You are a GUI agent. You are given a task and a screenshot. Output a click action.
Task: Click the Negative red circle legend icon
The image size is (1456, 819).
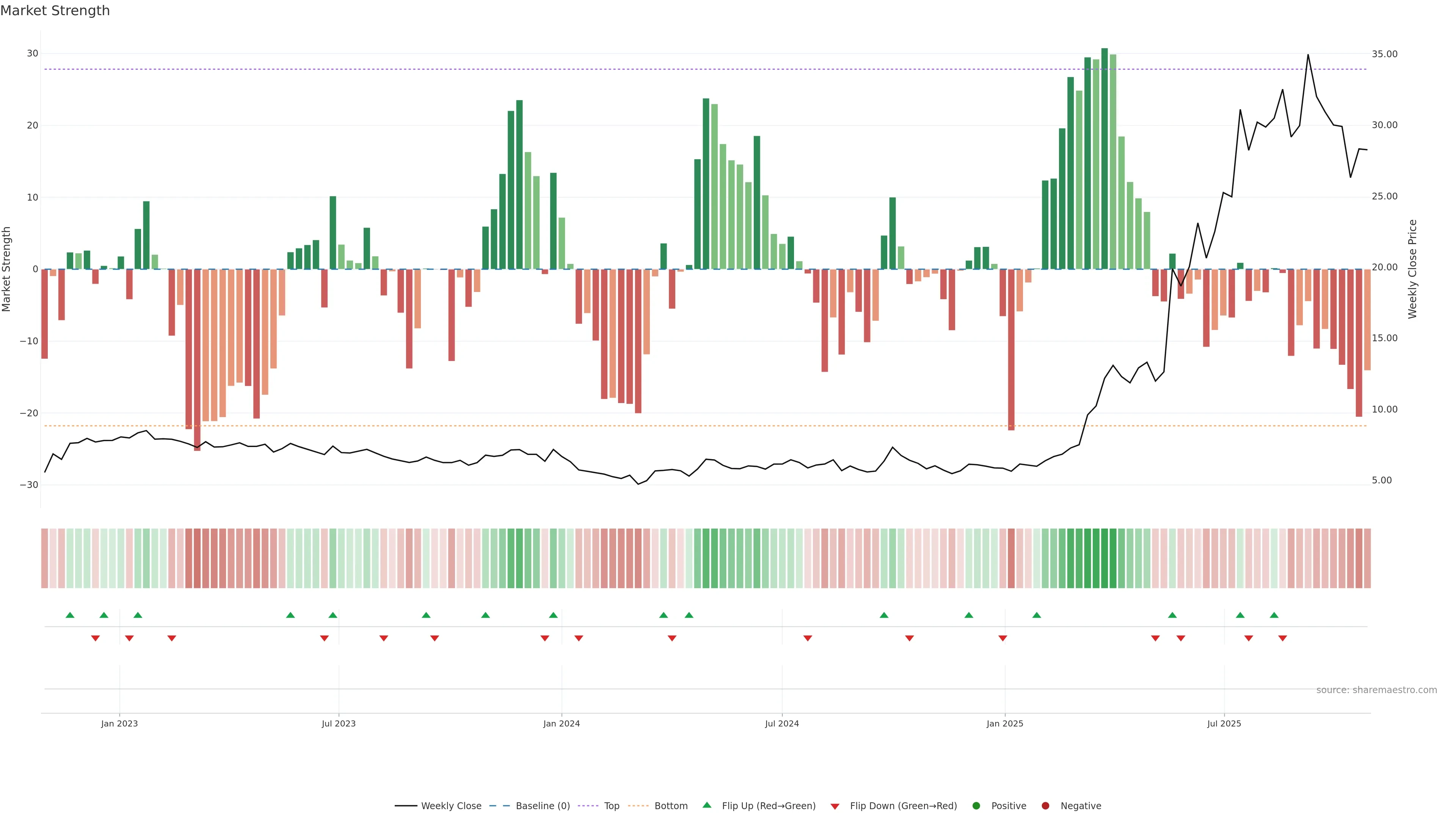(x=1045, y=806)
